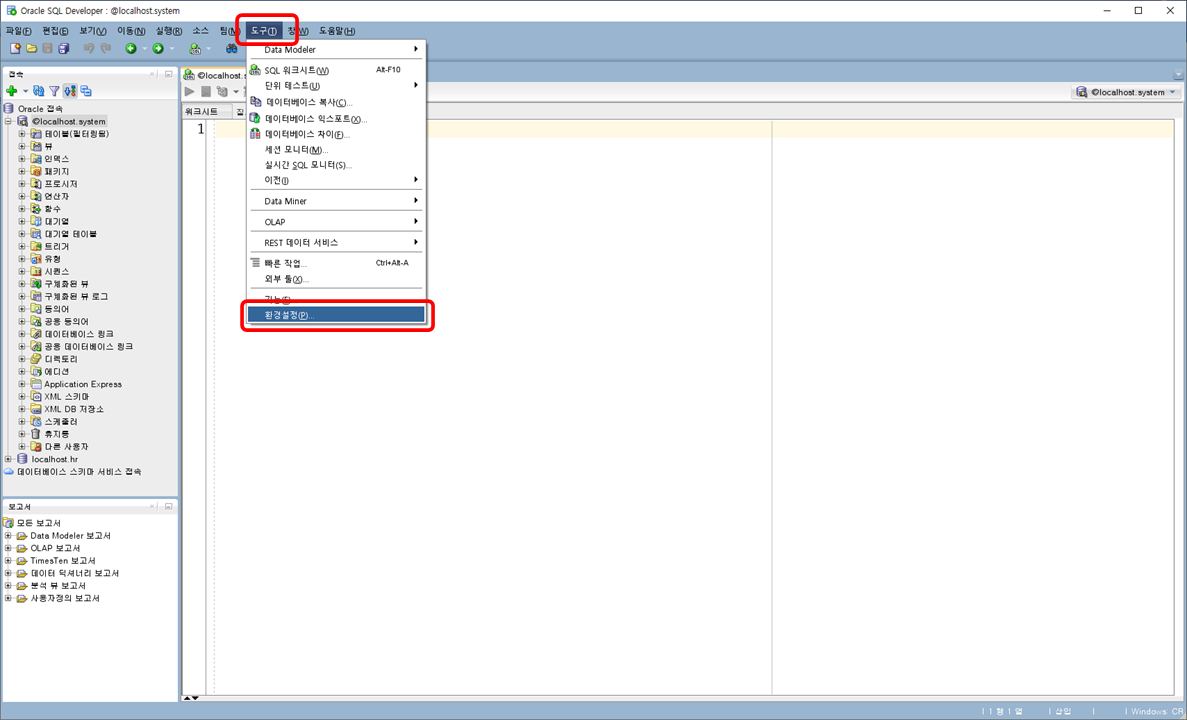Viewport: 1187px width, 720px height.
Task: Click the 데이터베이스 익스포트 menu icon
Action: pyautogui.click(x=256, y=118)
